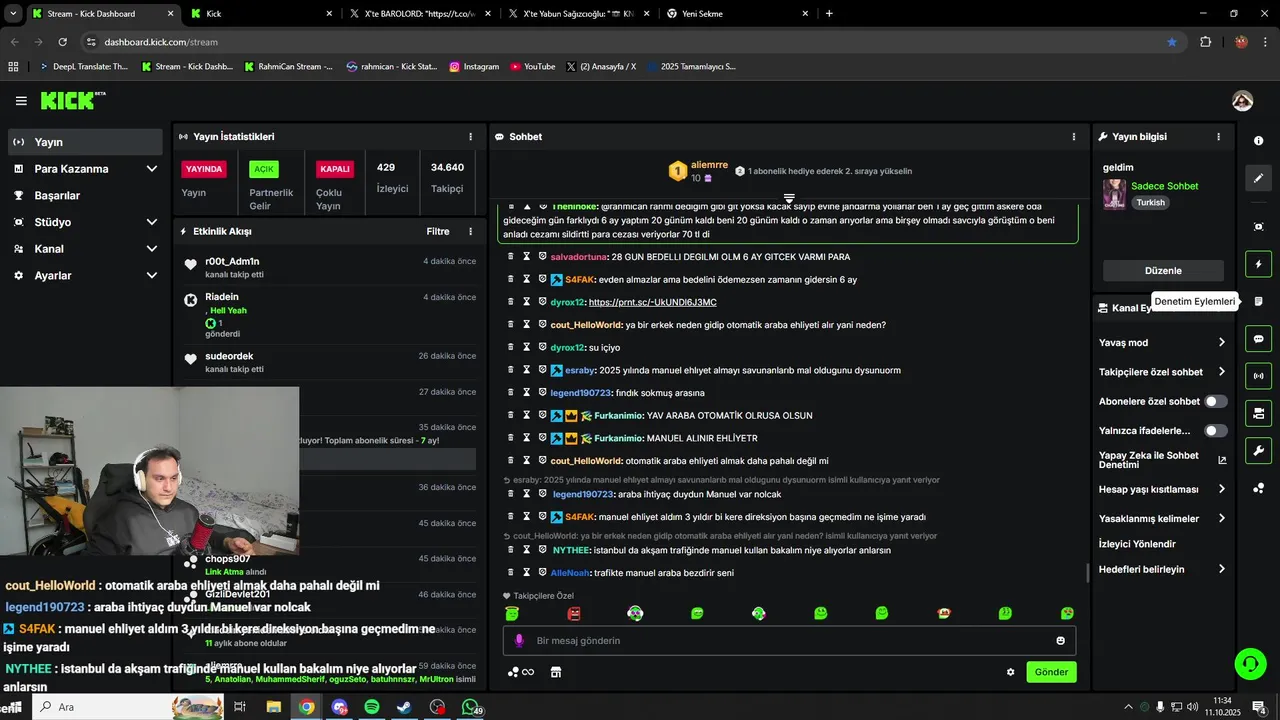Image resolution: width=1280 pixels, height=720 pixels.
Task: Open Hesap yaşı kısıtlaması options
Action: [x=1162, y=489]
